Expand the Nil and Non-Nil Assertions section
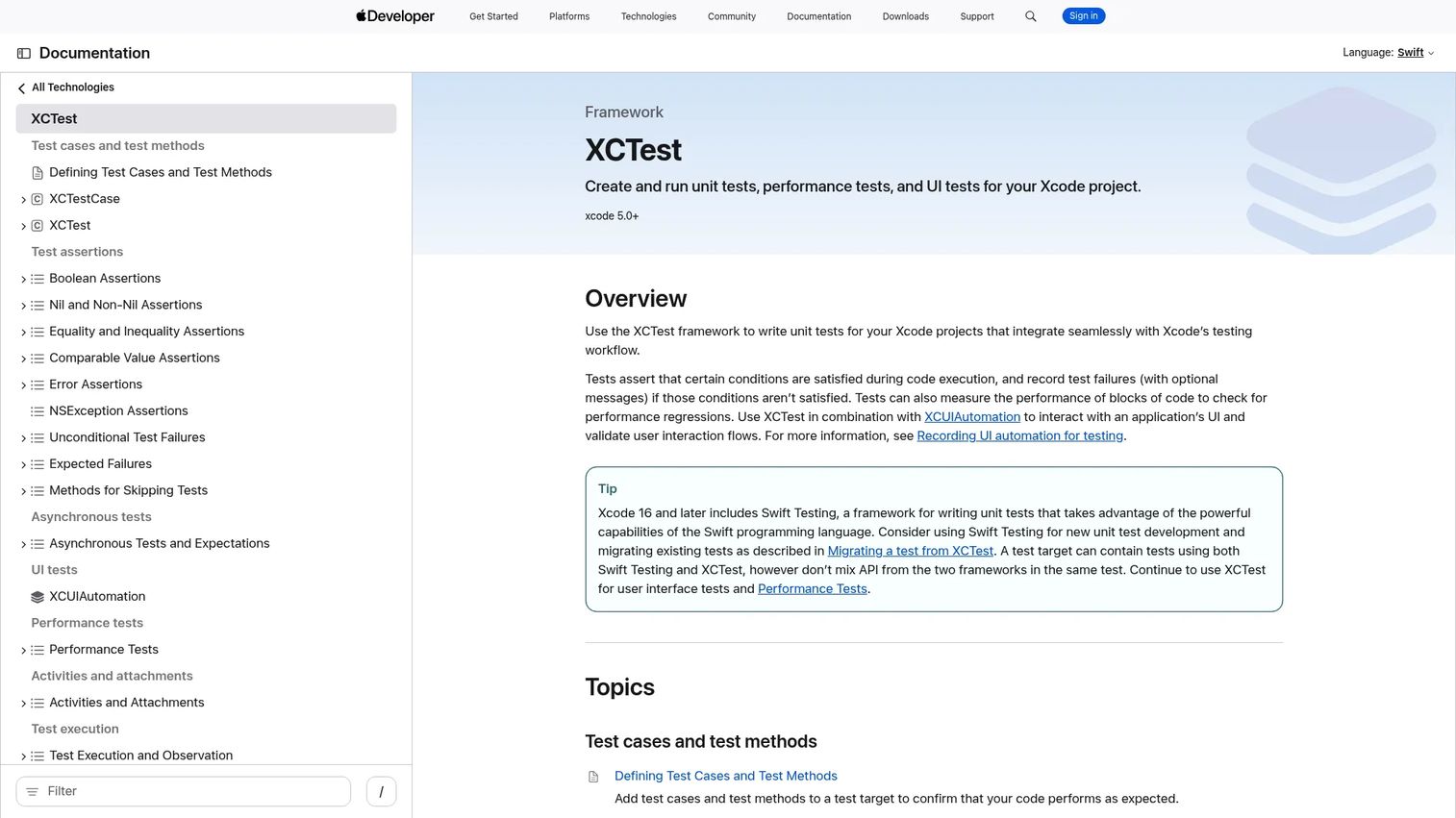Viewport: 1456px width, 818px height. 23,306
